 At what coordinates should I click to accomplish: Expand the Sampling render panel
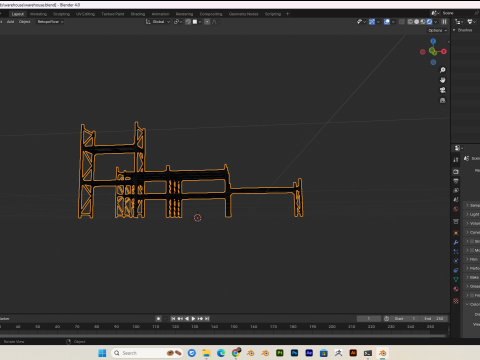[472, 205]
